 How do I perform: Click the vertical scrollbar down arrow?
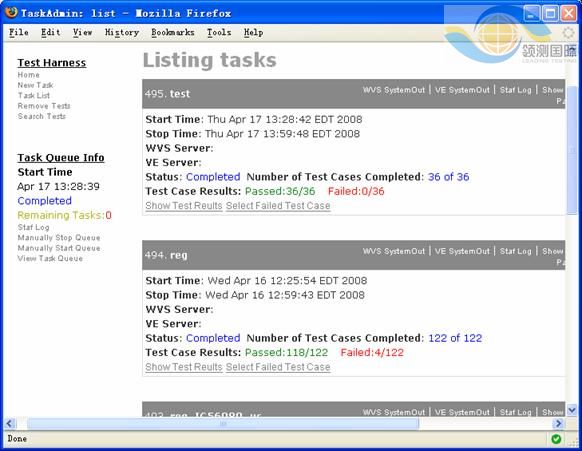pyautogui.click(x=572, y=411)
